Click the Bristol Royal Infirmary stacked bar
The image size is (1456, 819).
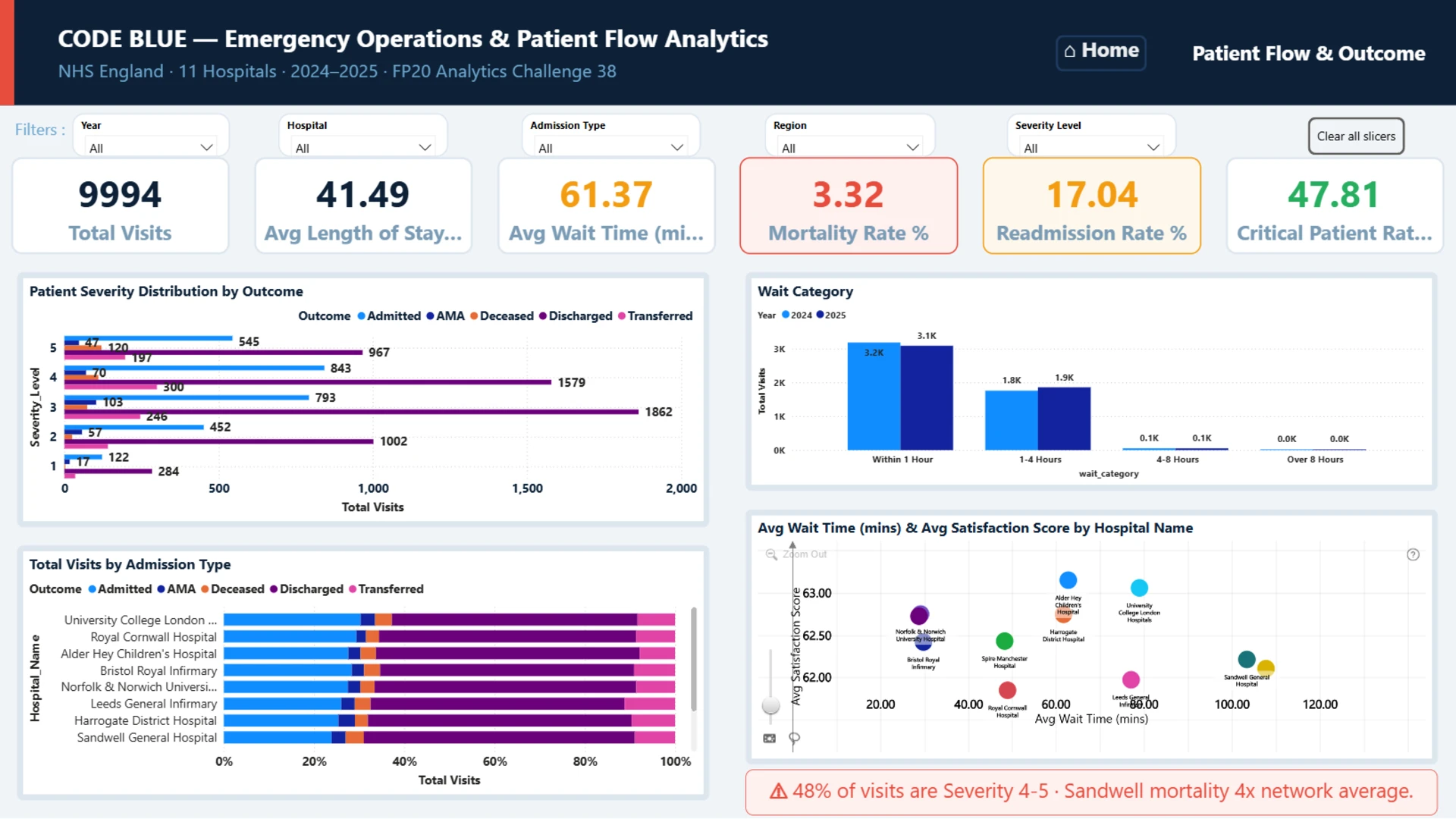point(449,670)
